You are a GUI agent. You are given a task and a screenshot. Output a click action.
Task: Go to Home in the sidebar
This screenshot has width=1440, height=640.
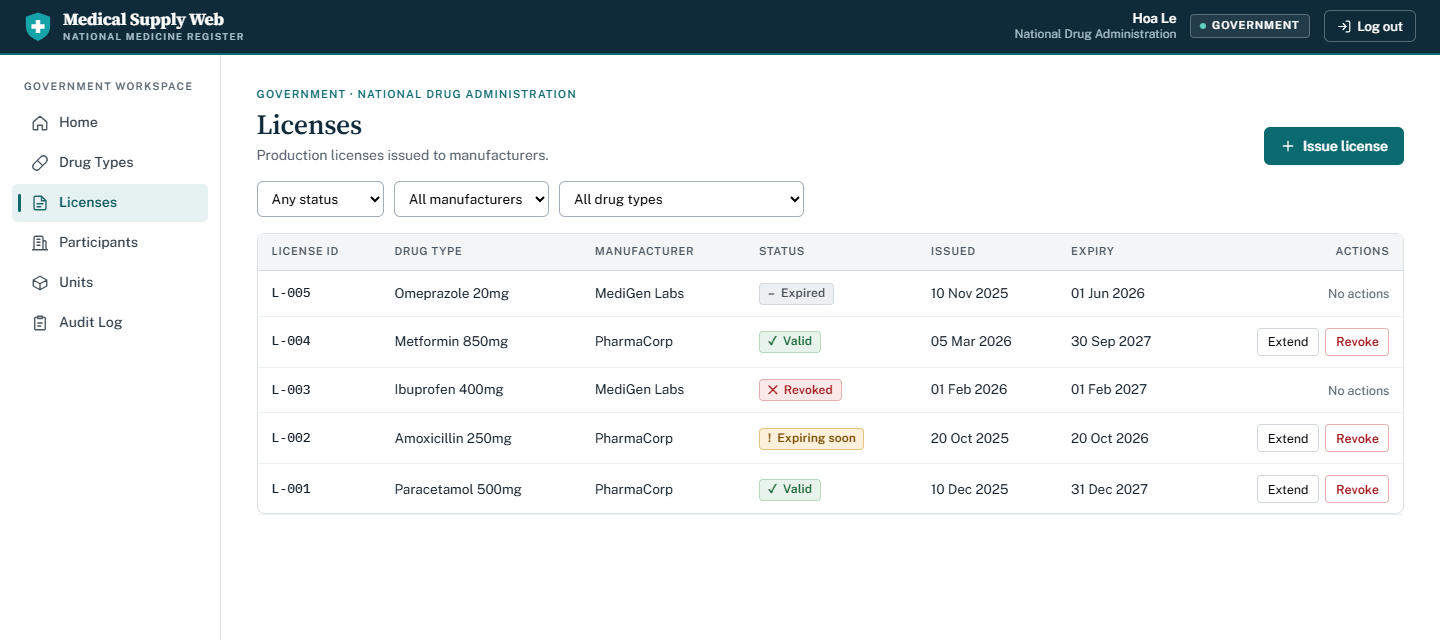point(110,122)
